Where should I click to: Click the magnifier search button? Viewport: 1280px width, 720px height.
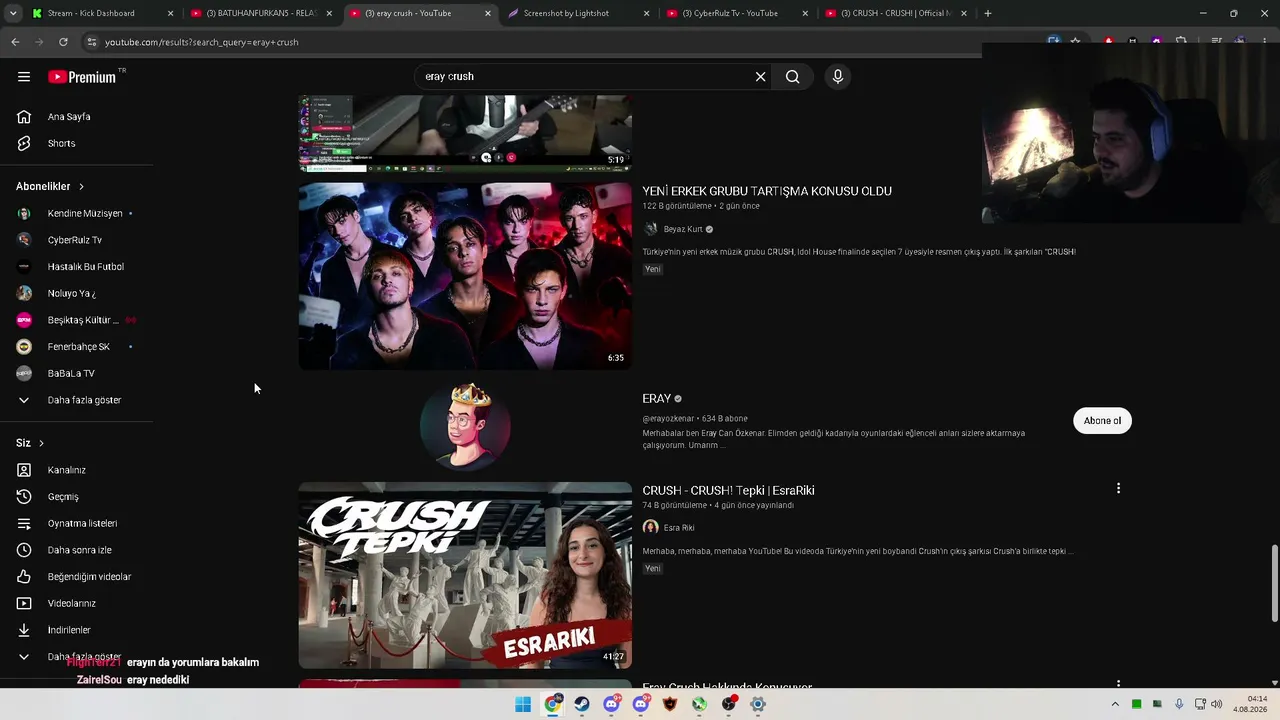click(792, 77)
